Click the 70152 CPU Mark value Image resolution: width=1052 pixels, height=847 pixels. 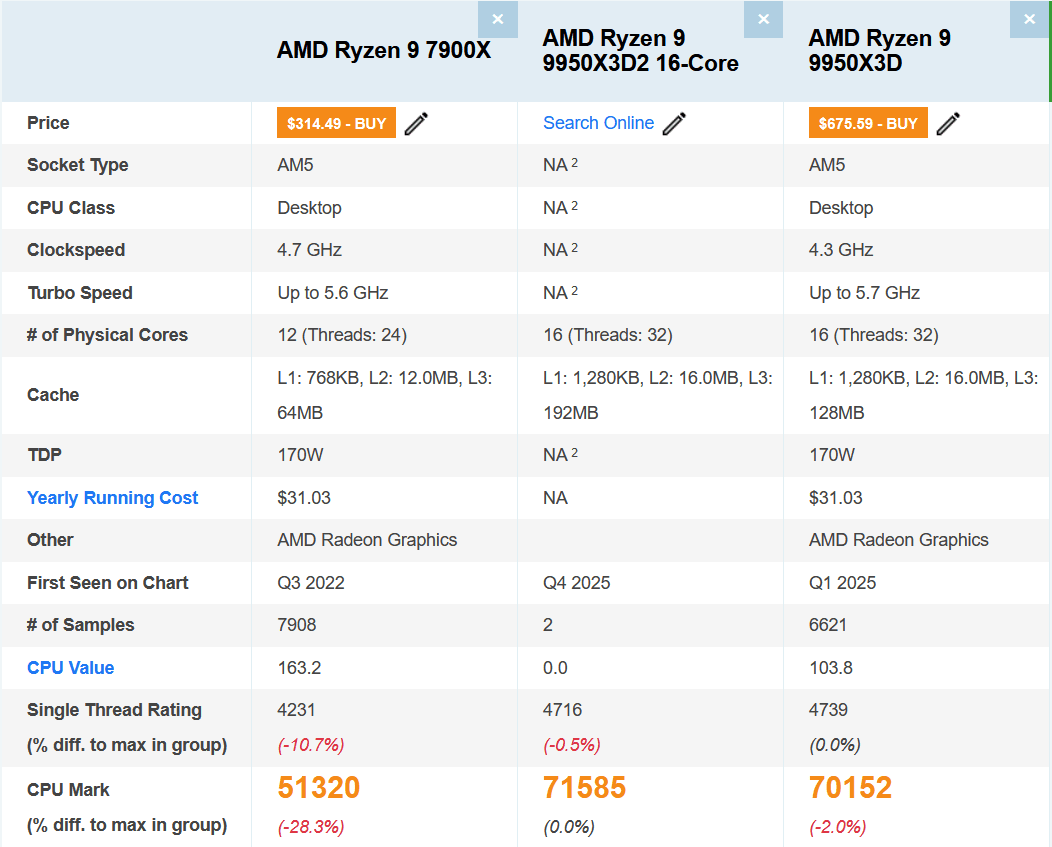(850, 788)
